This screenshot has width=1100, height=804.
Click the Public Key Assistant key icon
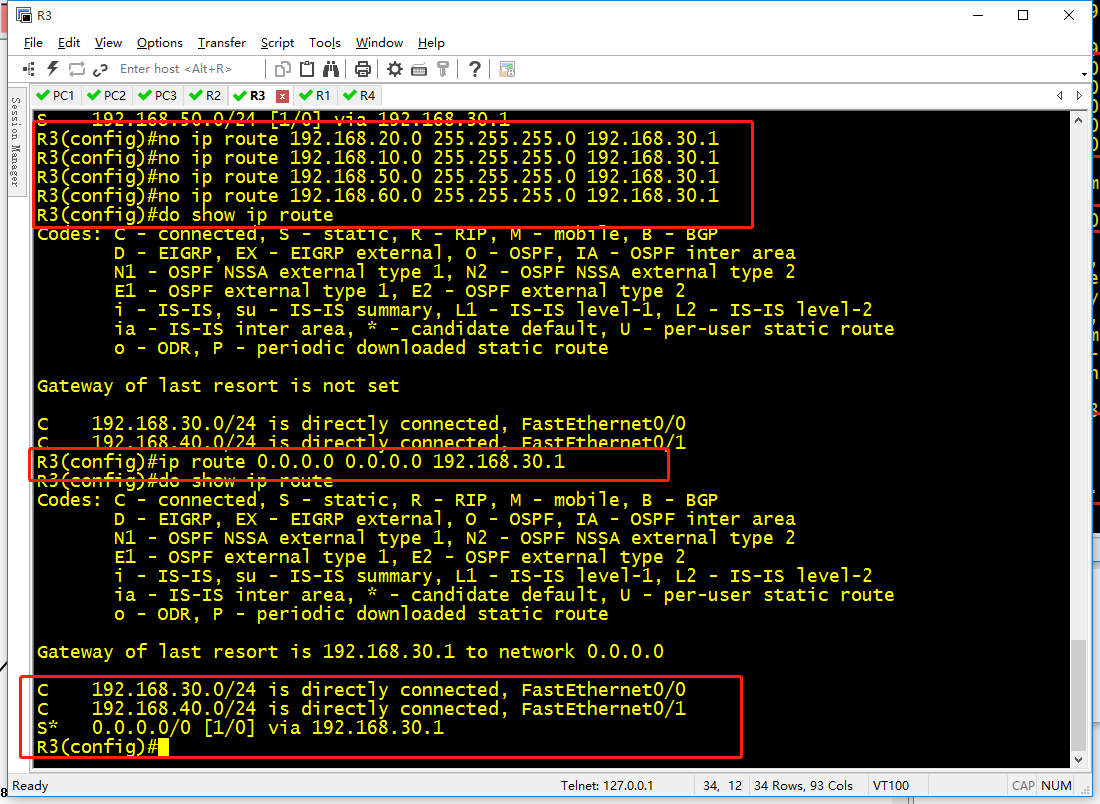443,69
